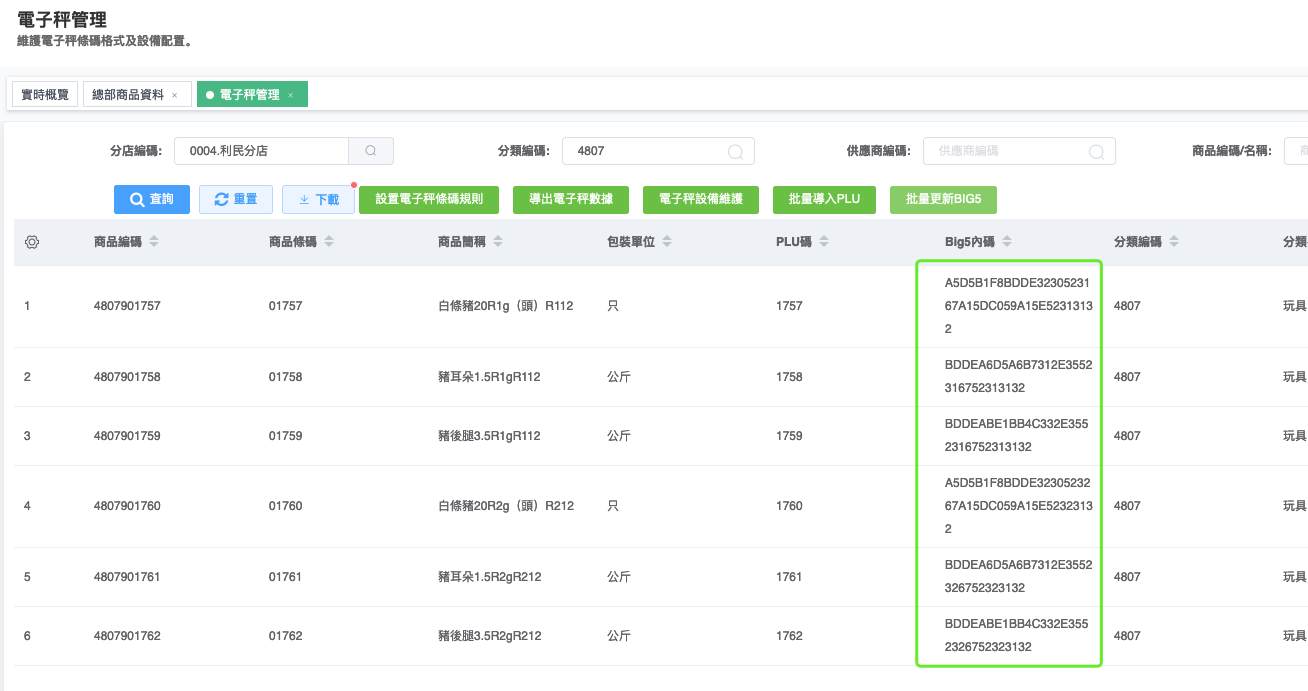Click the table settings gear icon
This screenshot has width=1308, height=691.
pyautogui.click(x=32, y=242)
